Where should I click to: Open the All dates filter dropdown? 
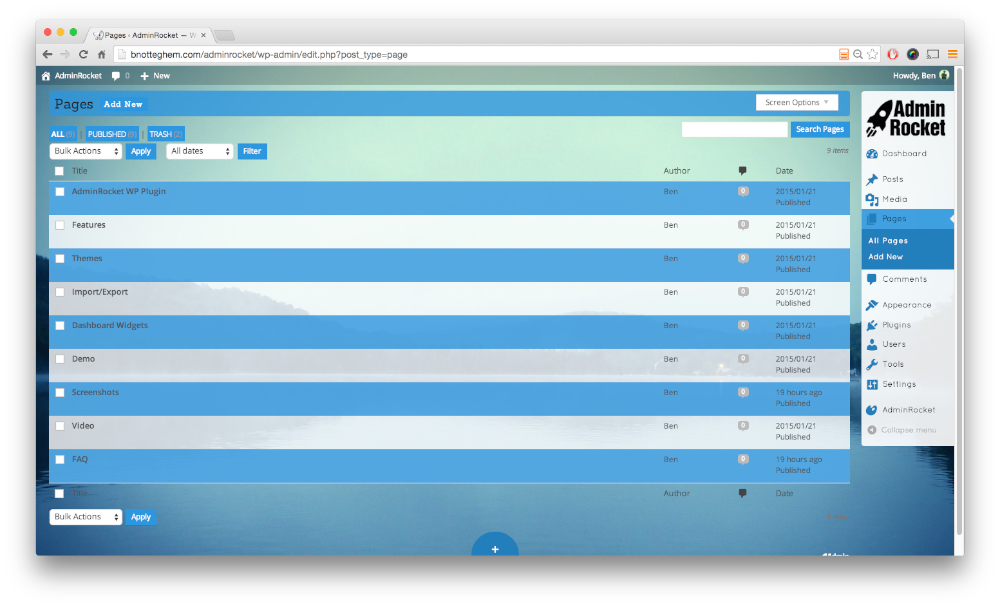pyautogui.click(x=200, y=151)
